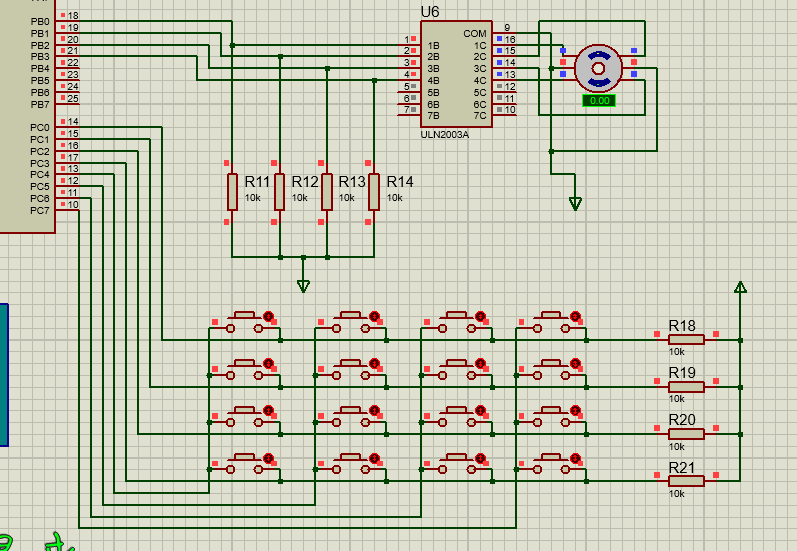Screen dimensions: 797x551
Task: Click the third push button in R19 row
Action: click(x=456, y=370)
